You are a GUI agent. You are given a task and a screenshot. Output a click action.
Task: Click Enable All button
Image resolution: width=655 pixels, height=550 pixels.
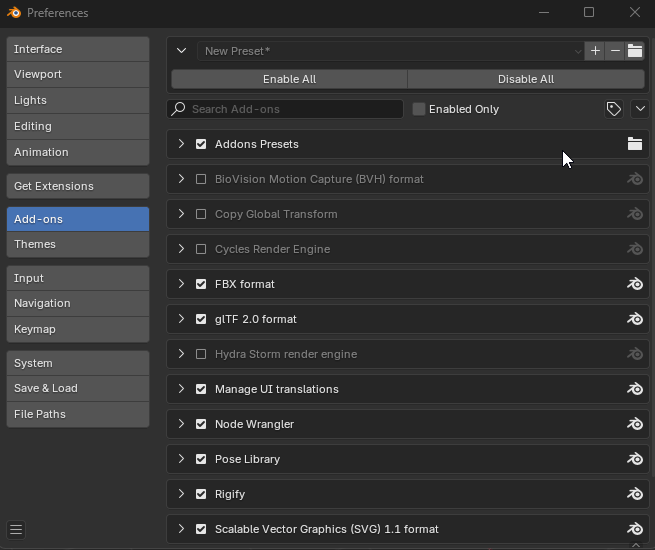[x=289, y=79]
